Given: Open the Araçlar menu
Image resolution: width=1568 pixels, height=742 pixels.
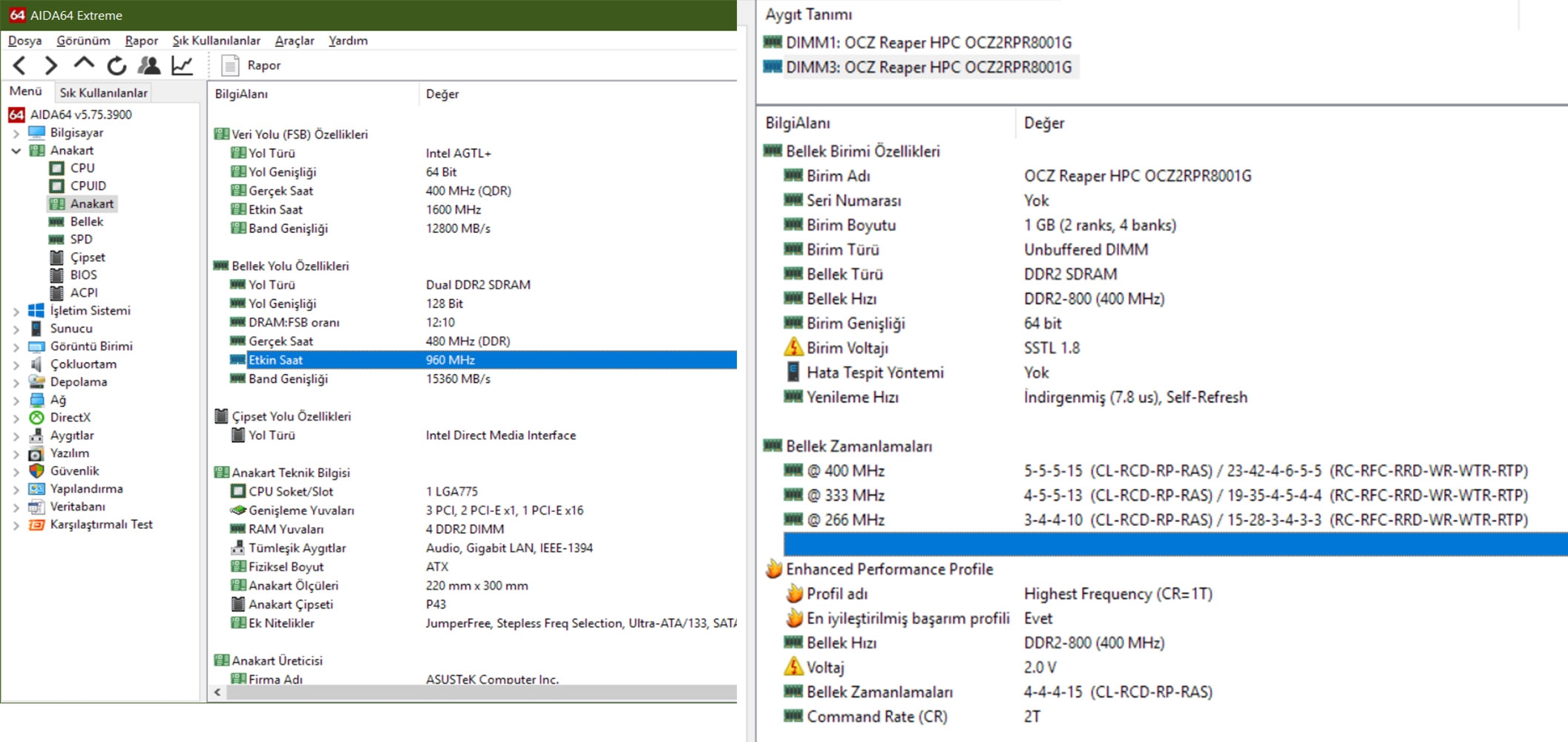Looking at the screenshot, I should point(294,41).
